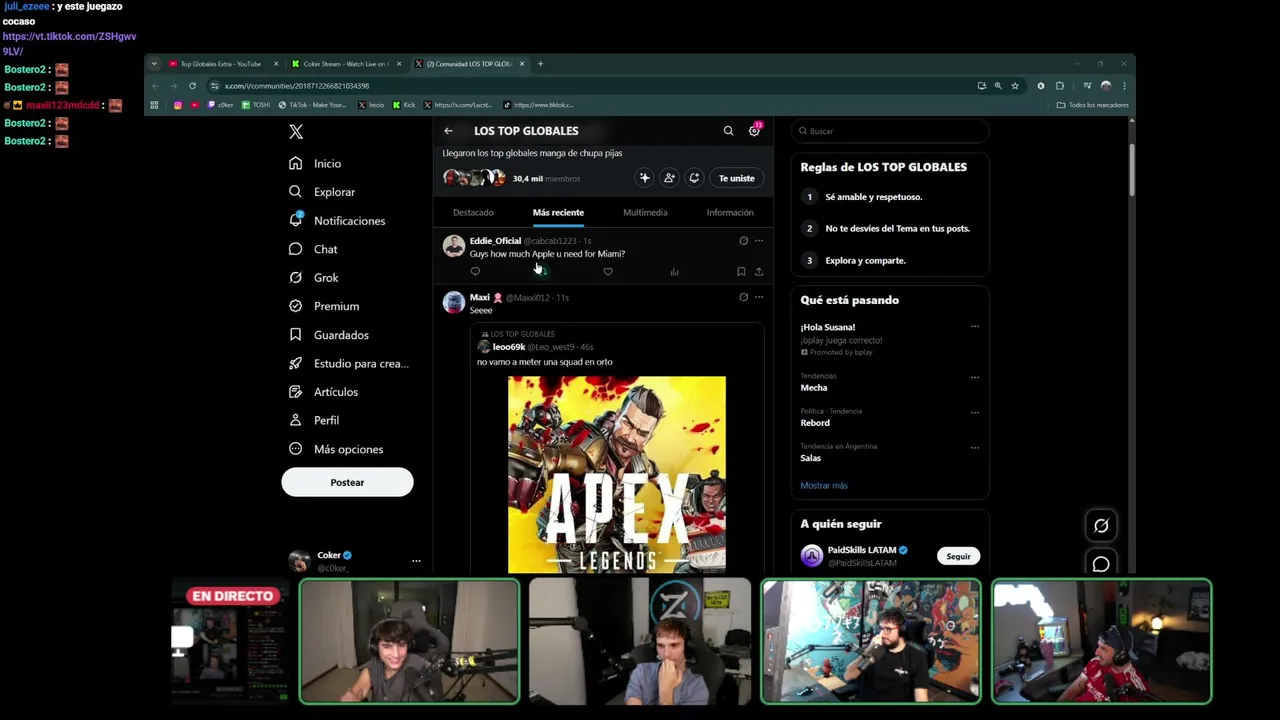Click the Te uniste button
Screen dimensions: 1280x720
(737, 178)
